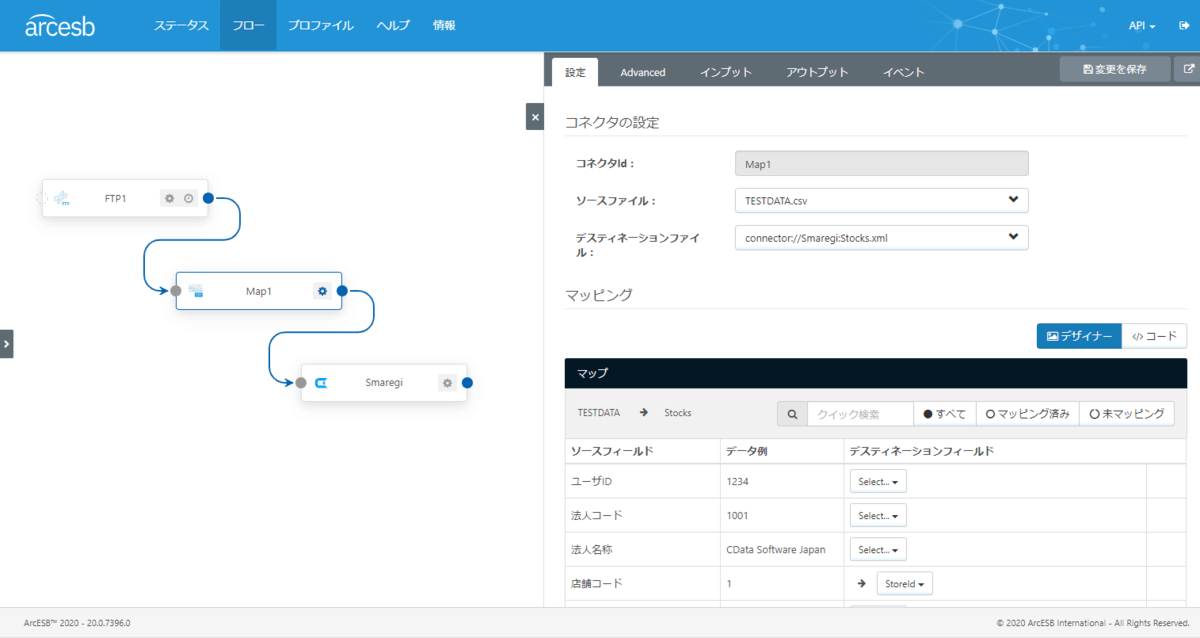This screenshot has height=638, width=1200.
Task: Close the settings panel with X icon
Action: click(535, 117)
